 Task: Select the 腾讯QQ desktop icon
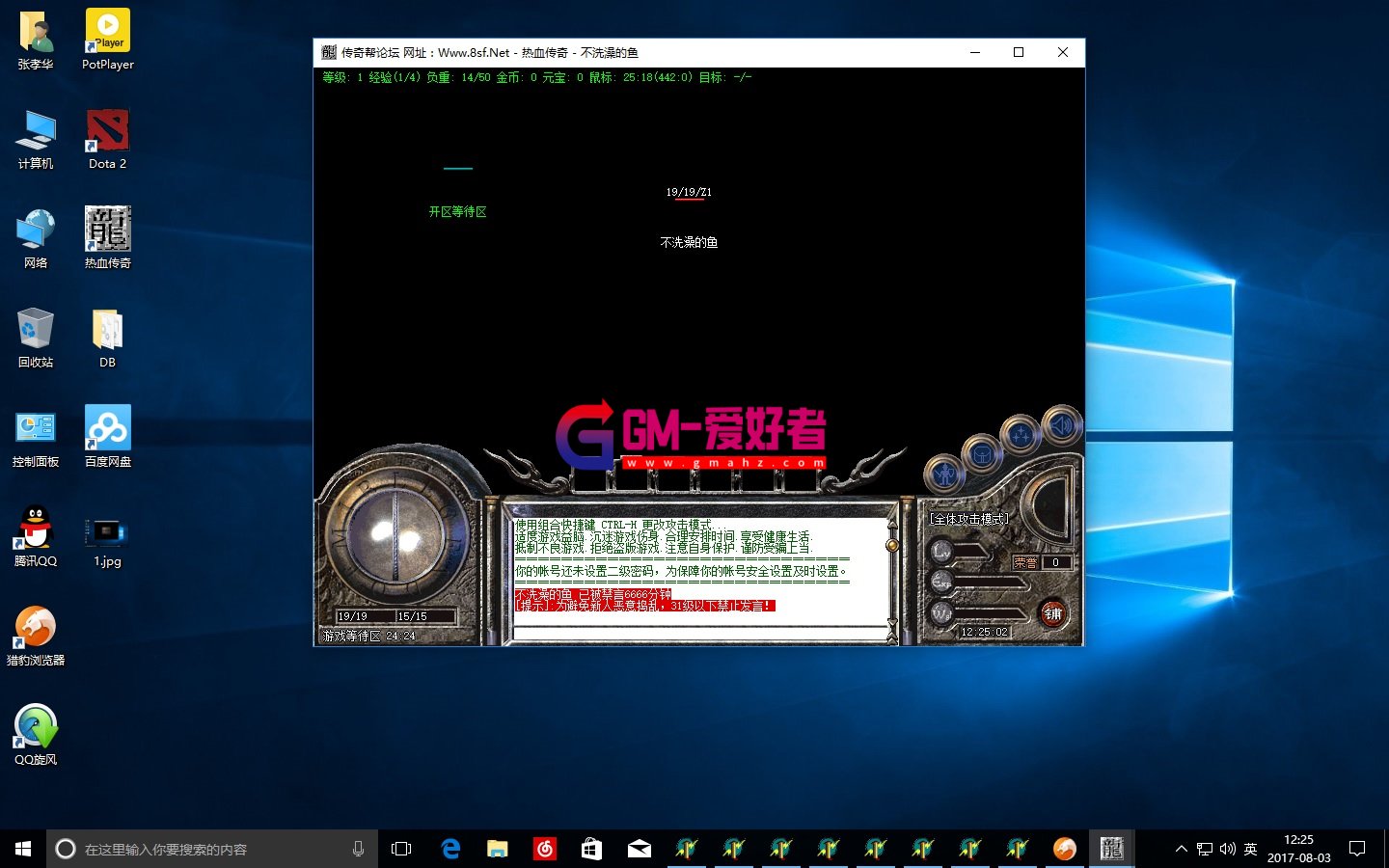pyautogui.click(x=36, y=537)
